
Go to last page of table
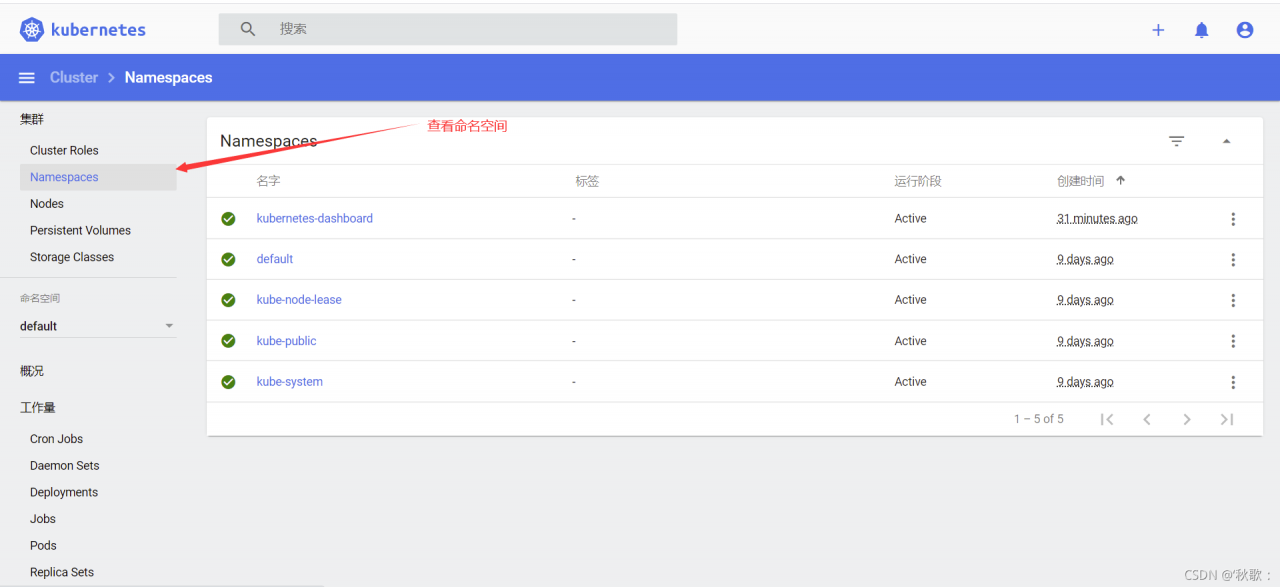1227,419
